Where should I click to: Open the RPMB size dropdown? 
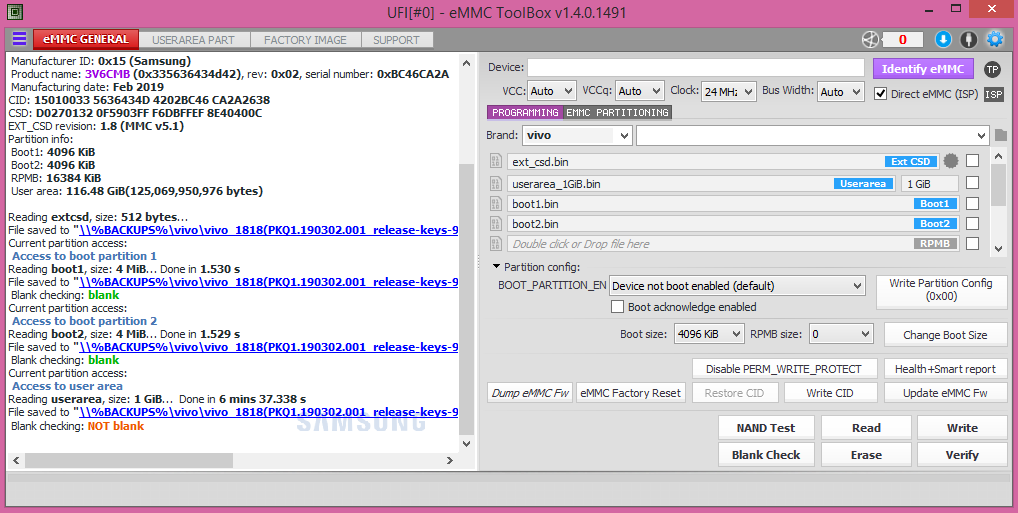coord(840,334)
